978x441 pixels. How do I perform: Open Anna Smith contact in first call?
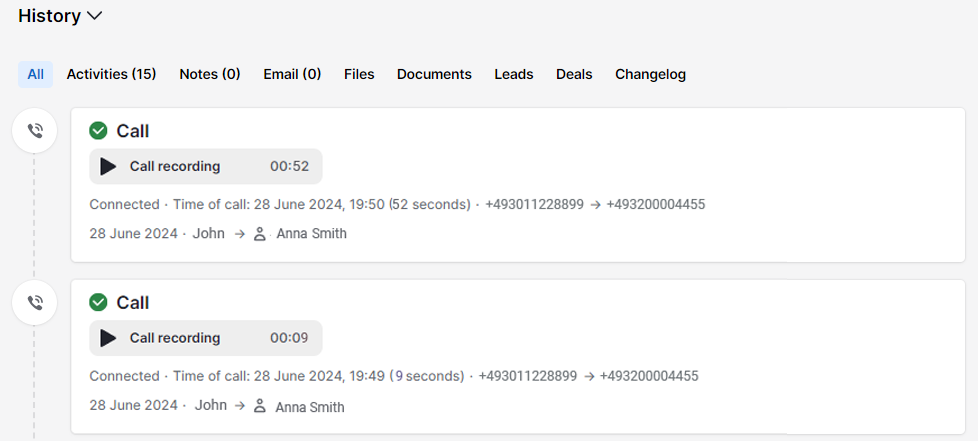click(312, 234)
